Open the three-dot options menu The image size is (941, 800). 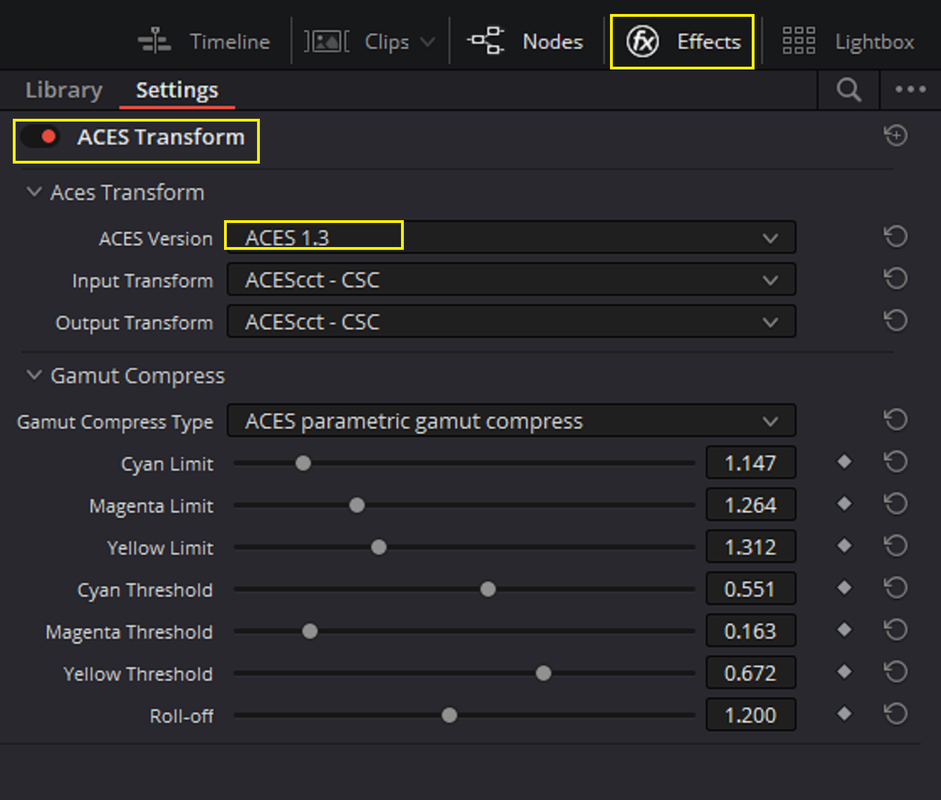click(x=910, y=89)
